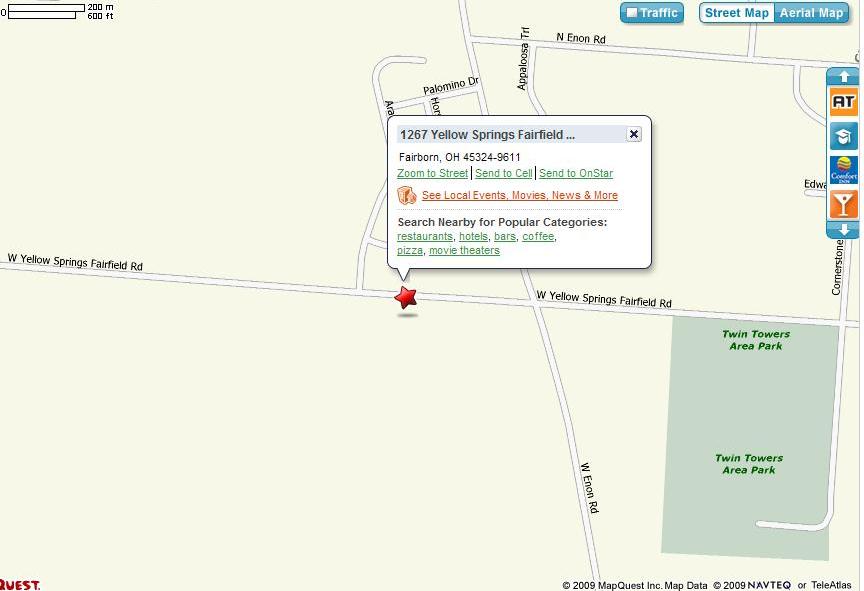The image size is (864, 591).
Task: Search nearby for movie theaters
Action: click(464, 250)
